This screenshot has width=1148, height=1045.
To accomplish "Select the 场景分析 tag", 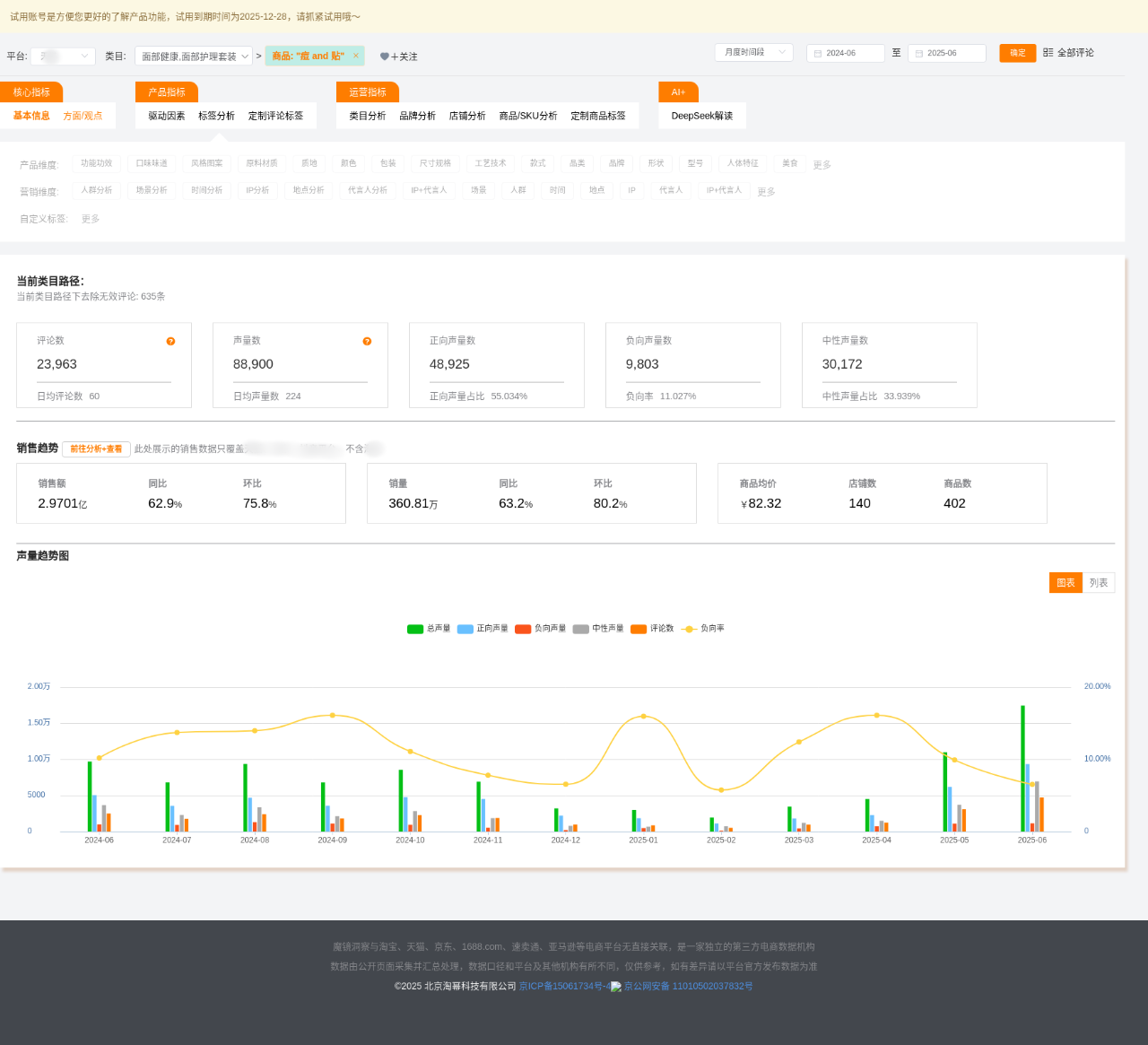I will coord(152,190).
